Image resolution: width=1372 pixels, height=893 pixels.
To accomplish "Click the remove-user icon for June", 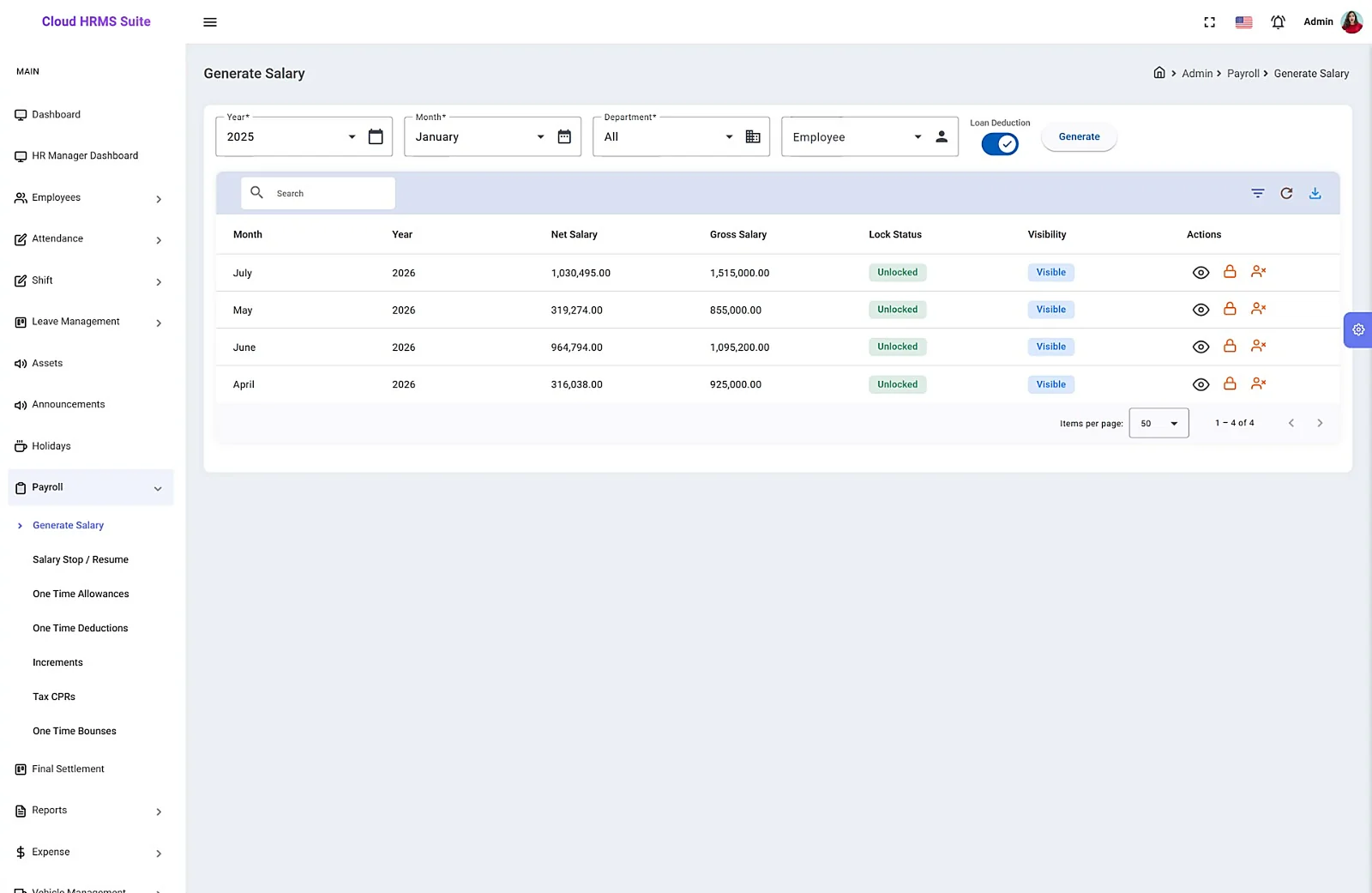I will [x=1258, y=347].
